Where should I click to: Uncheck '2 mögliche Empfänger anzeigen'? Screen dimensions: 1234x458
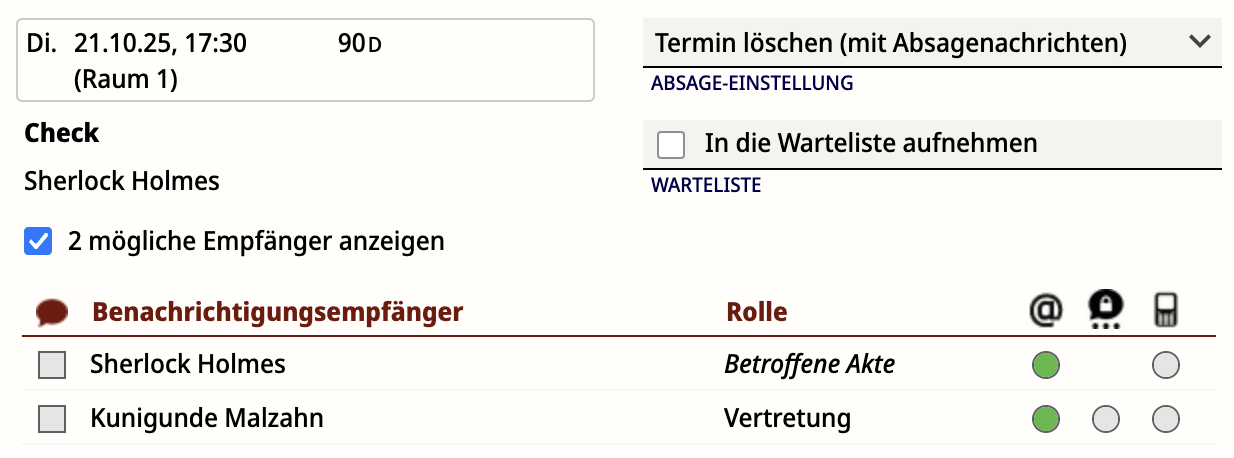coord(38,241)
